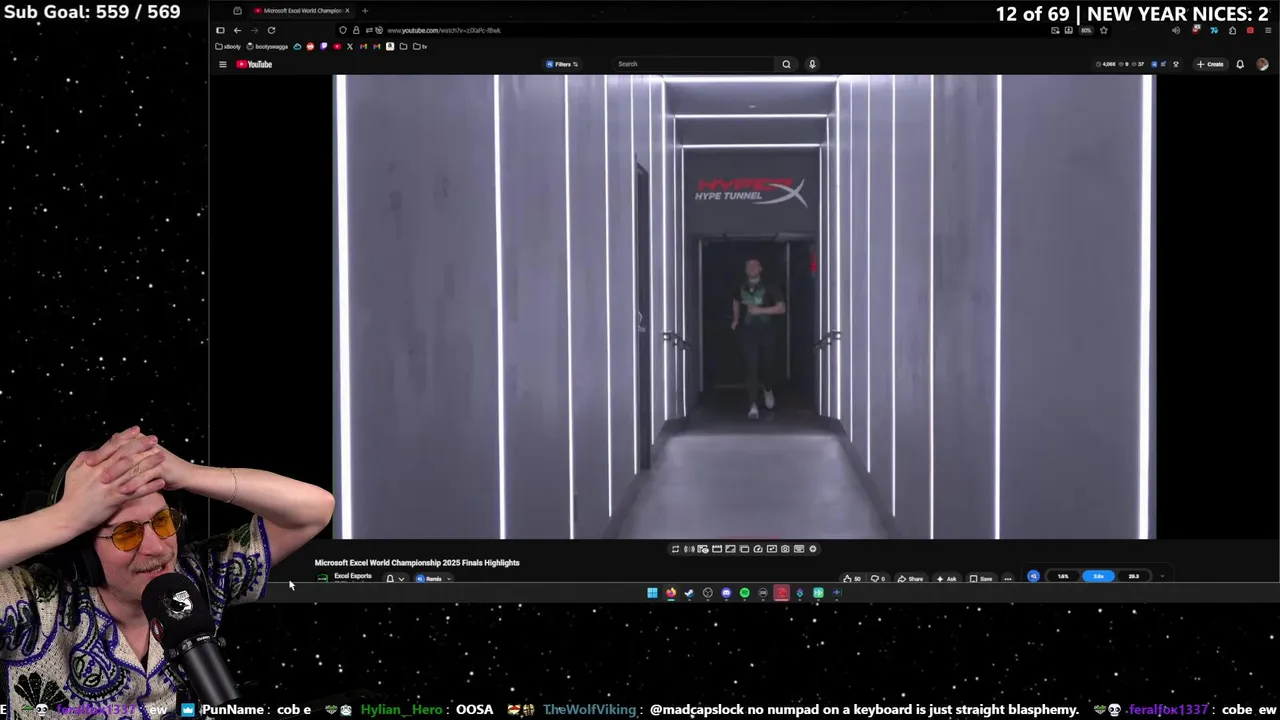1280x720 pixels.
Task: Click the video title text
Action: pyautogui.click(x=417, y=563)
